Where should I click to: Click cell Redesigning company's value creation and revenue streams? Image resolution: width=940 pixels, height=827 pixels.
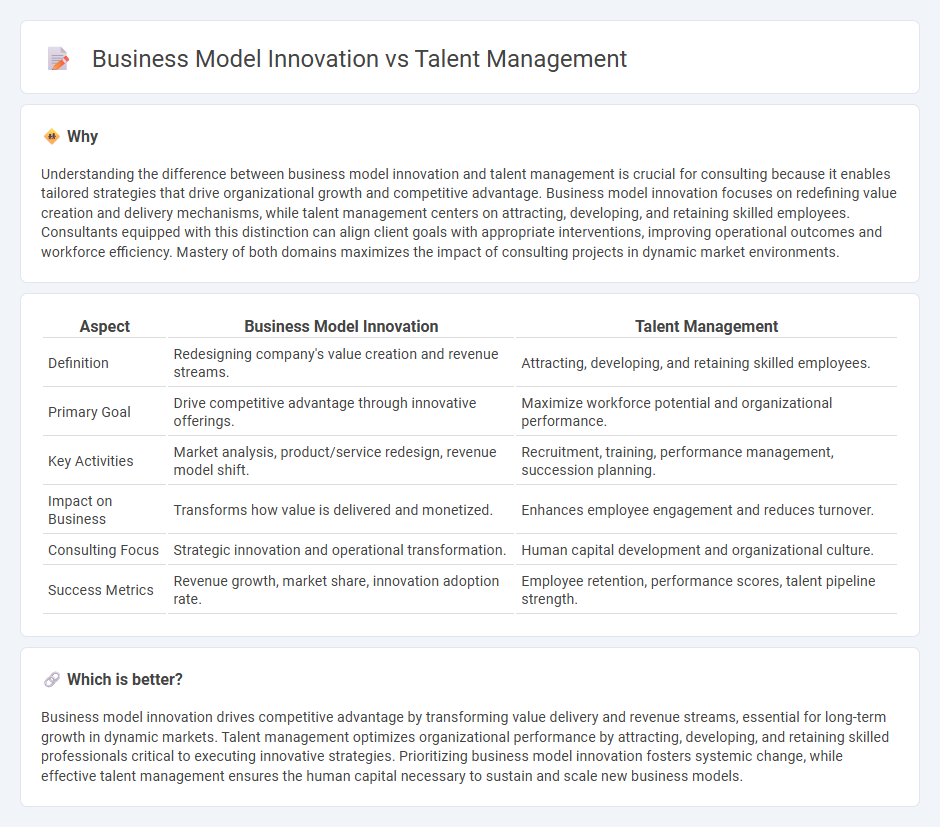(x=341, y=363)
